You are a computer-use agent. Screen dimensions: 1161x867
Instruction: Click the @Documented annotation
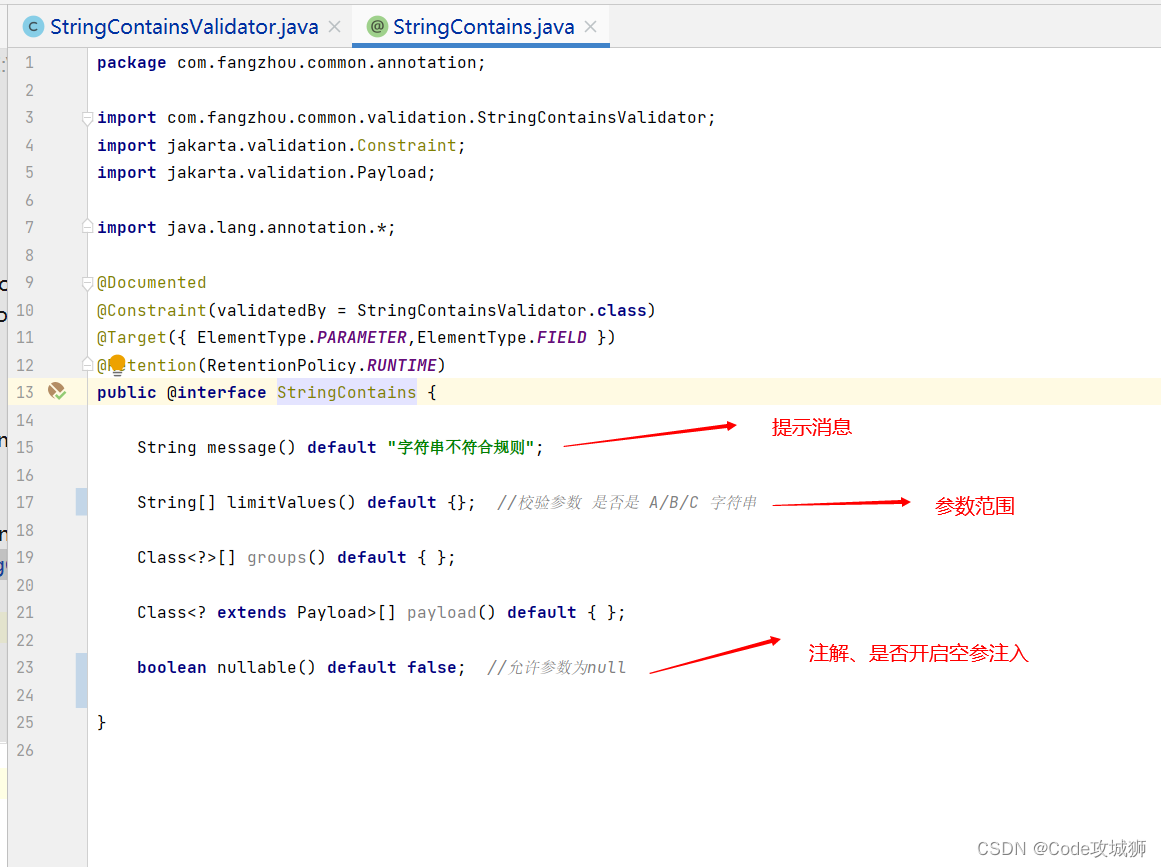pyautogui.click(x=152, y=283)
